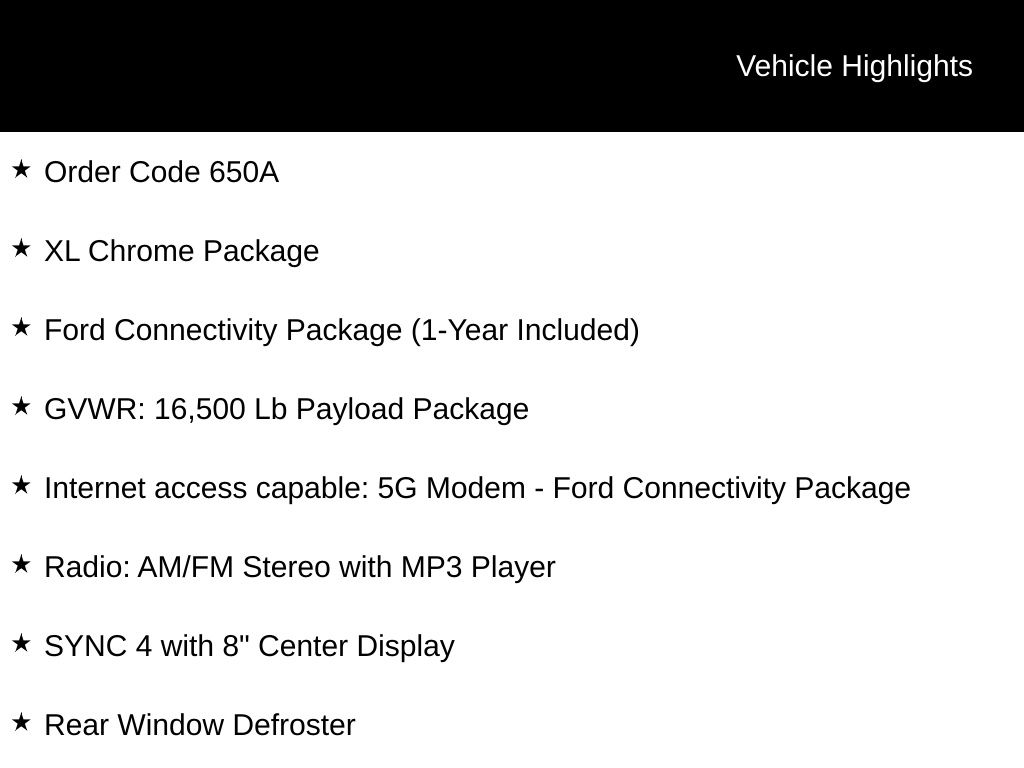Click Ford Connectivity Package (1-Year Included)
This screenshot has height=768, width=1024.
tap(342, 330)
